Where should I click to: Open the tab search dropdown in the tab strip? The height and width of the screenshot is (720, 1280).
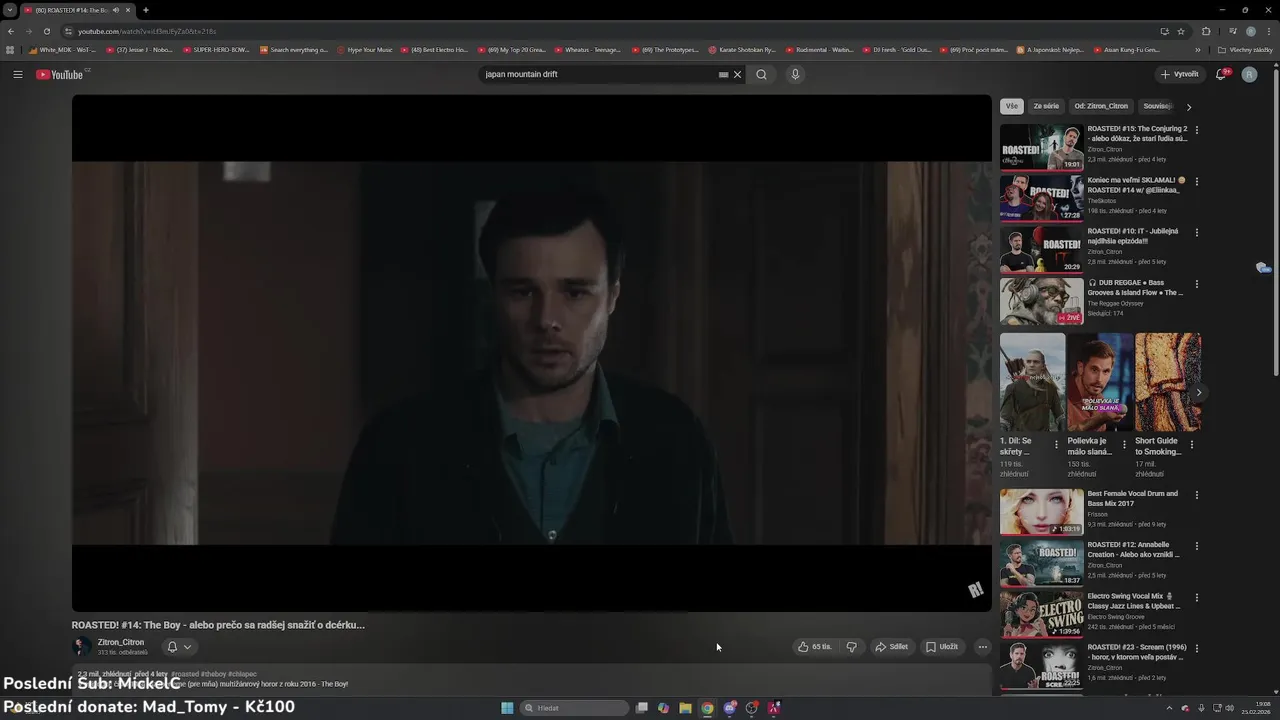[10, 10]
